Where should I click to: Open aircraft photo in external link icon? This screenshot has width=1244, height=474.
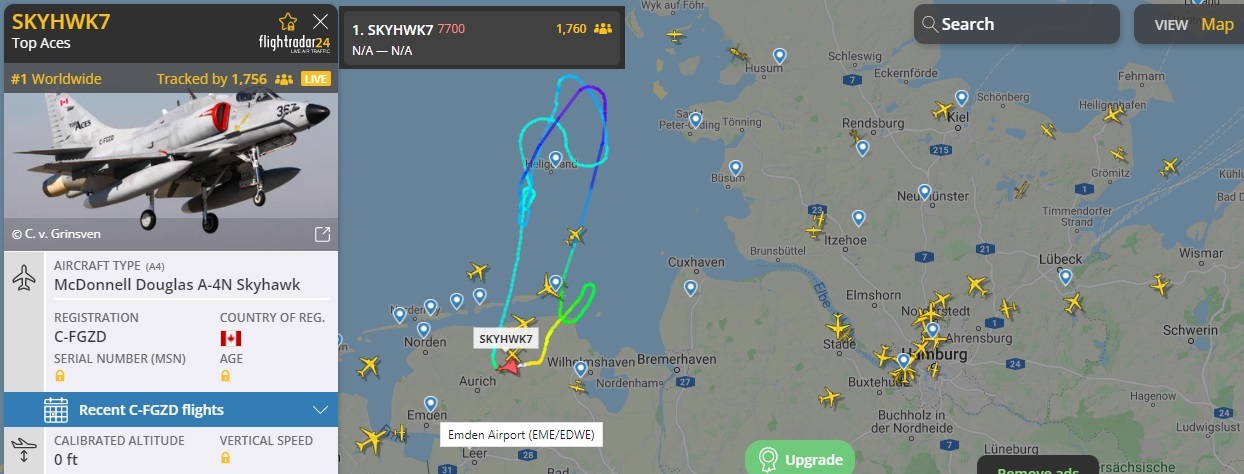322,234
